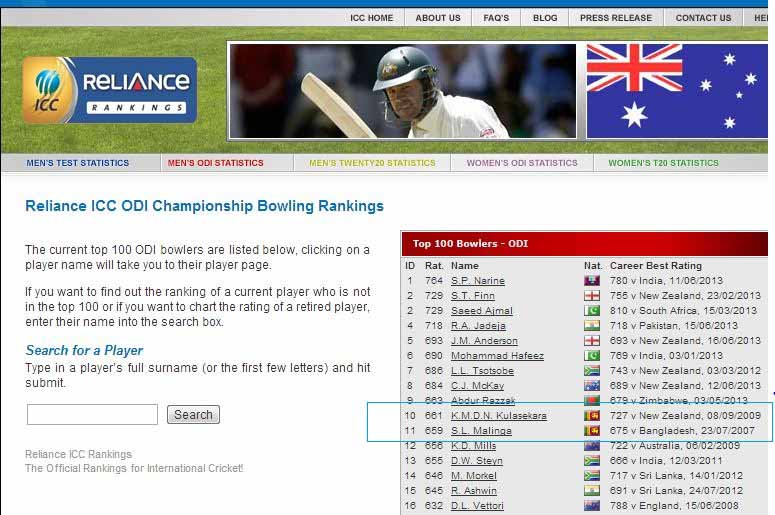Open the BLOG navigation link
775x515 pixels.
coord(545,18)
